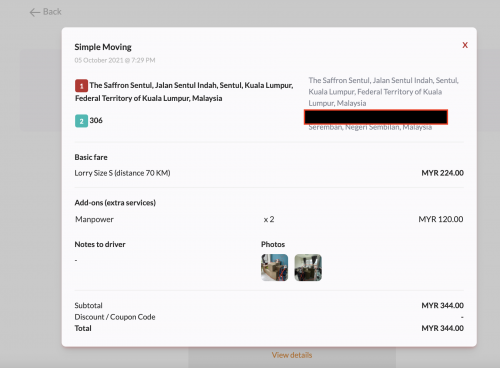500x368 pixels.
Task: Close the Simple Moving dialog with X
Action: [x=465, y=45]
